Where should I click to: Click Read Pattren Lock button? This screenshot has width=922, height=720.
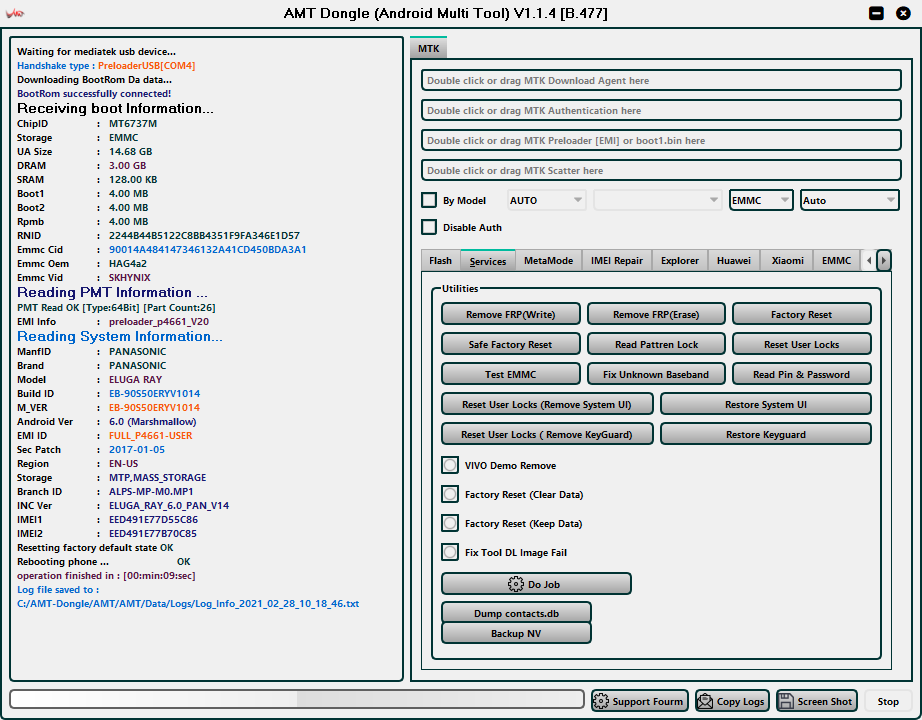point(656,344)
